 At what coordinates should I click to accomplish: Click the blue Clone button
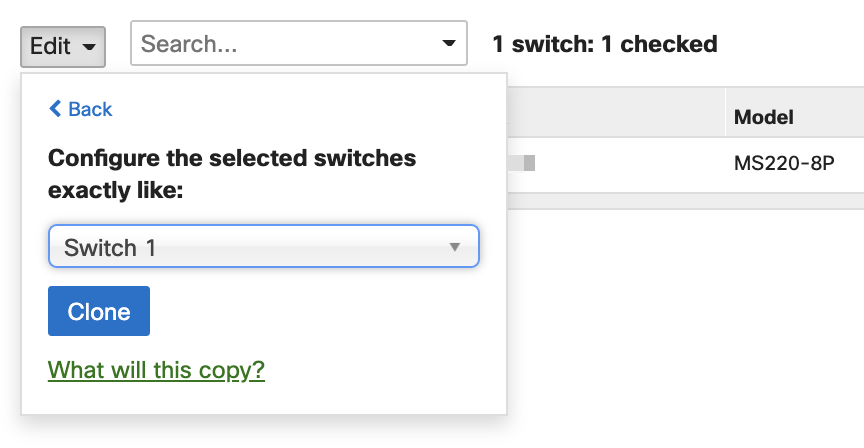99,311
